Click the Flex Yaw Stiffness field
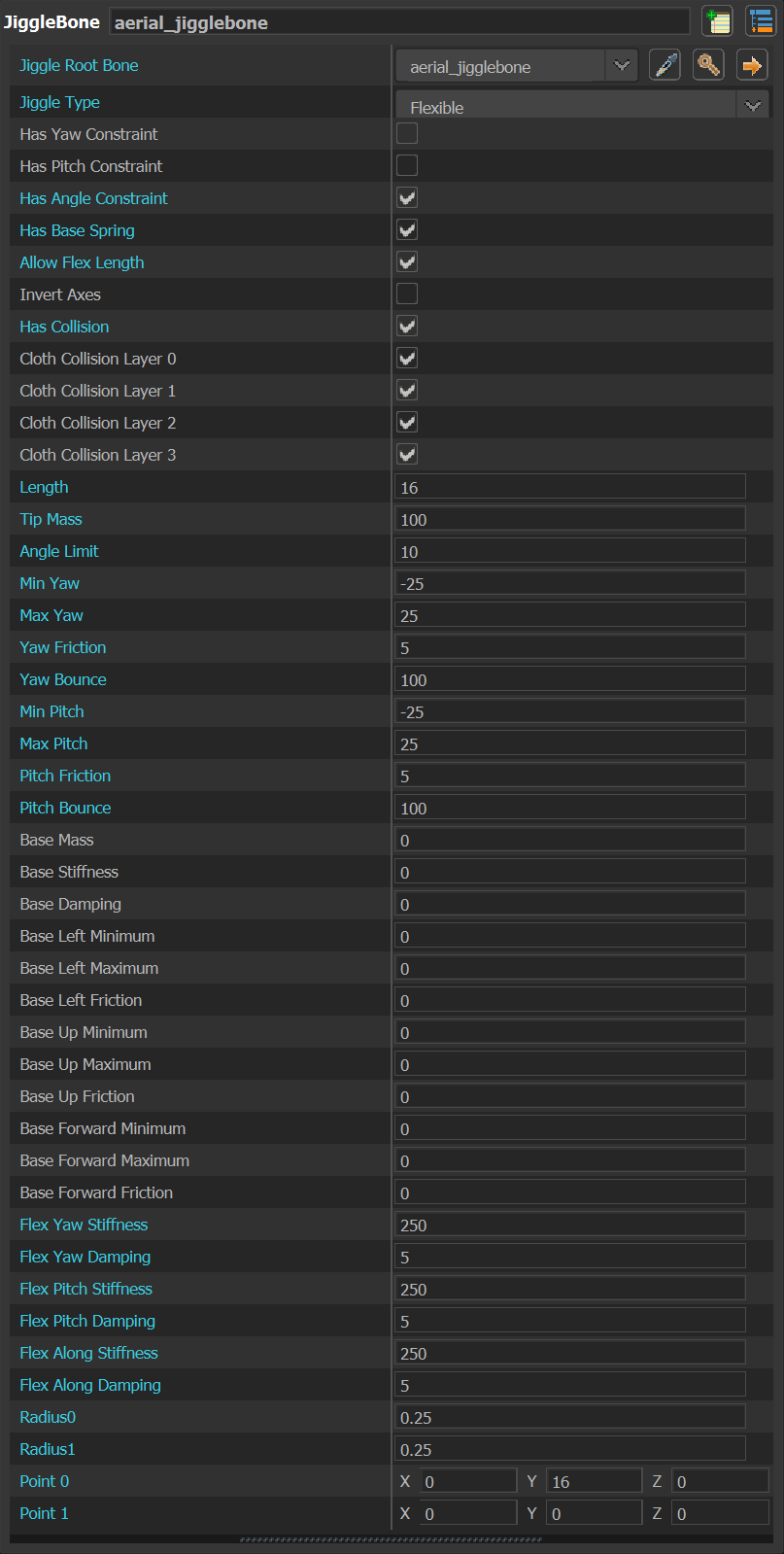The image size is (784, 1554). pyautogui.click(x=570, y=1226)
